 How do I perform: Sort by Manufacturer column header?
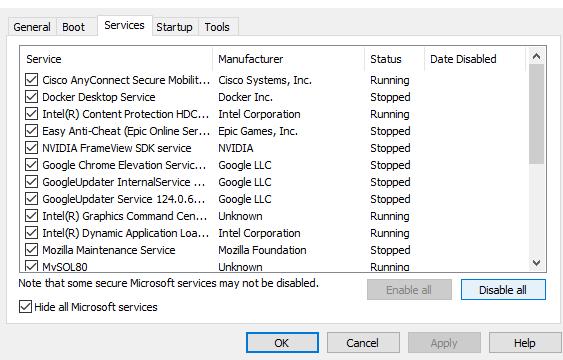289,59
